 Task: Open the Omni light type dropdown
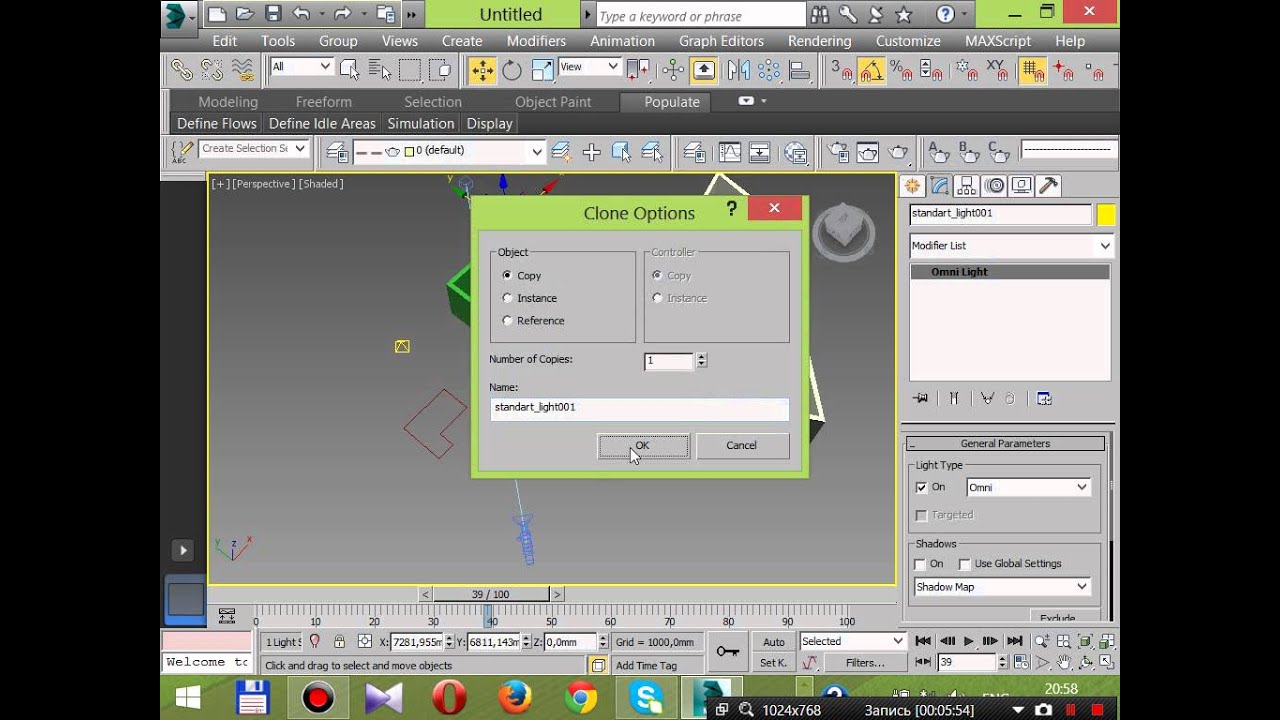point(1028,488)
